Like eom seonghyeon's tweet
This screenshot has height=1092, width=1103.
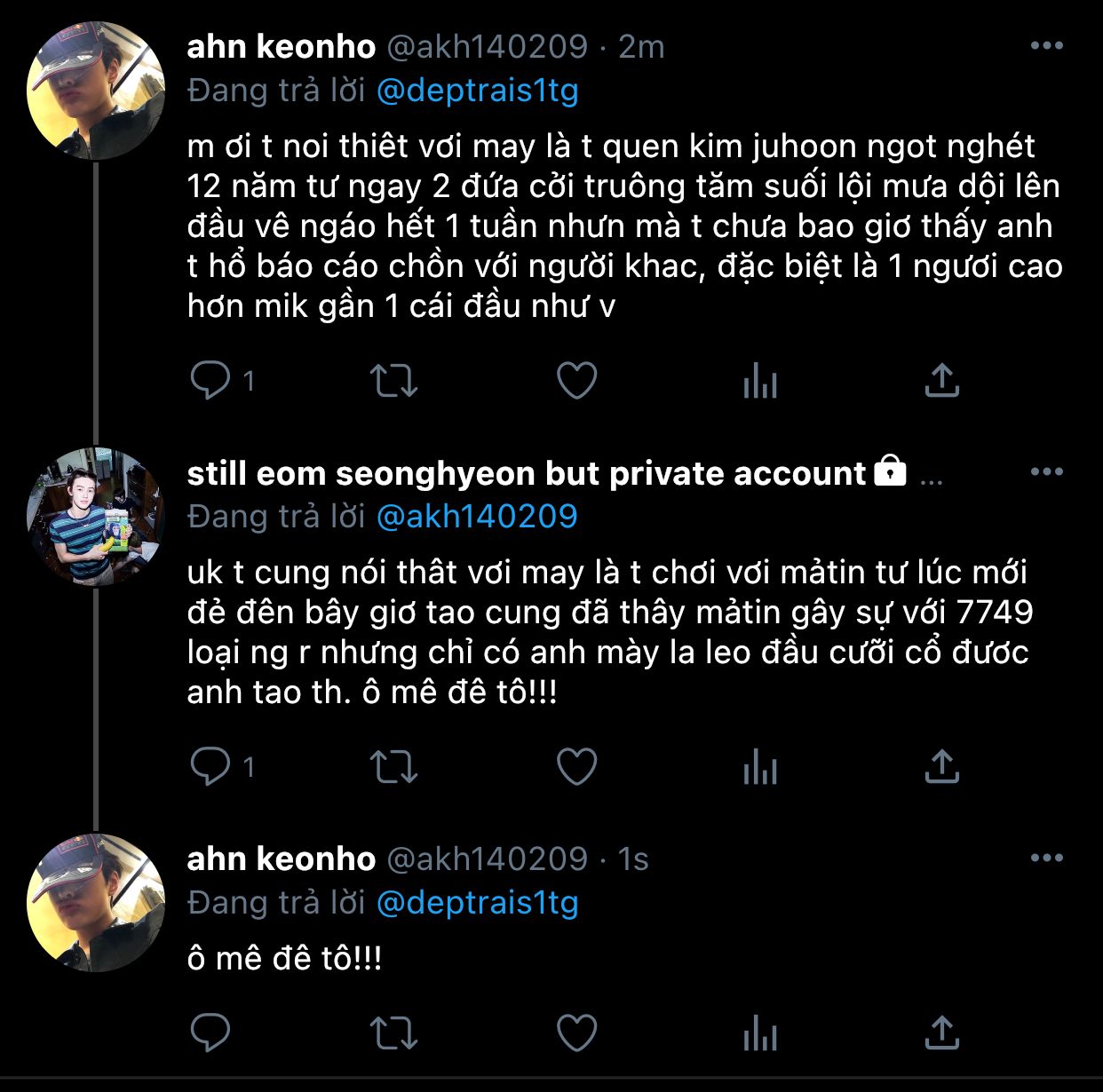click(x=576, y=766)
